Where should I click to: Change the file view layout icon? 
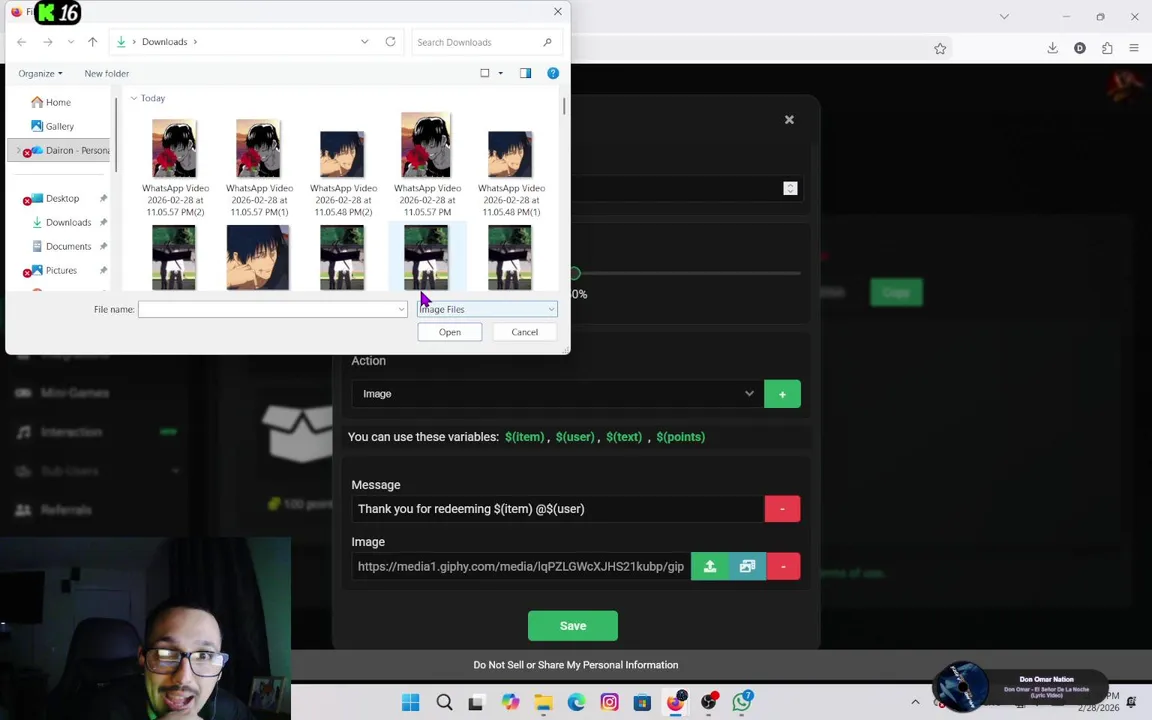click(485, 73)
